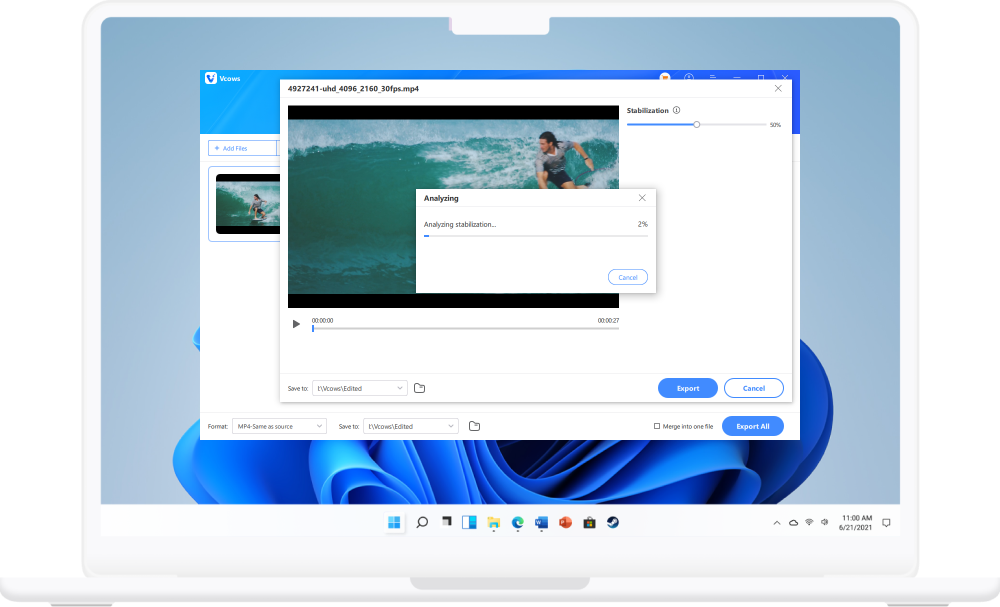
Task: Expand the Format MP4-Same as source dropdown
Action: [279, 426]
